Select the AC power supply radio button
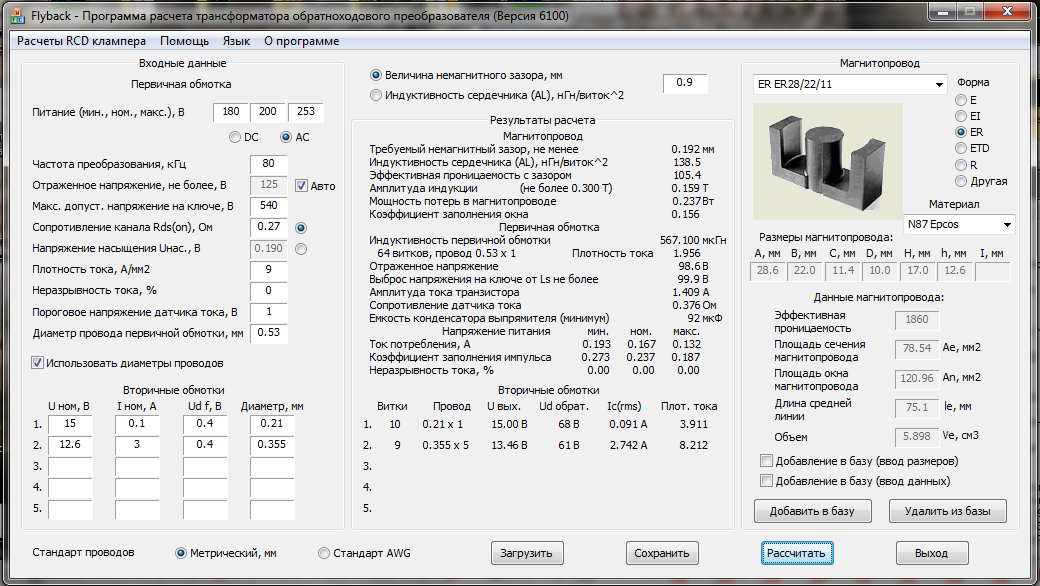This screenshot has width=1040, height=586. point(287,137)
